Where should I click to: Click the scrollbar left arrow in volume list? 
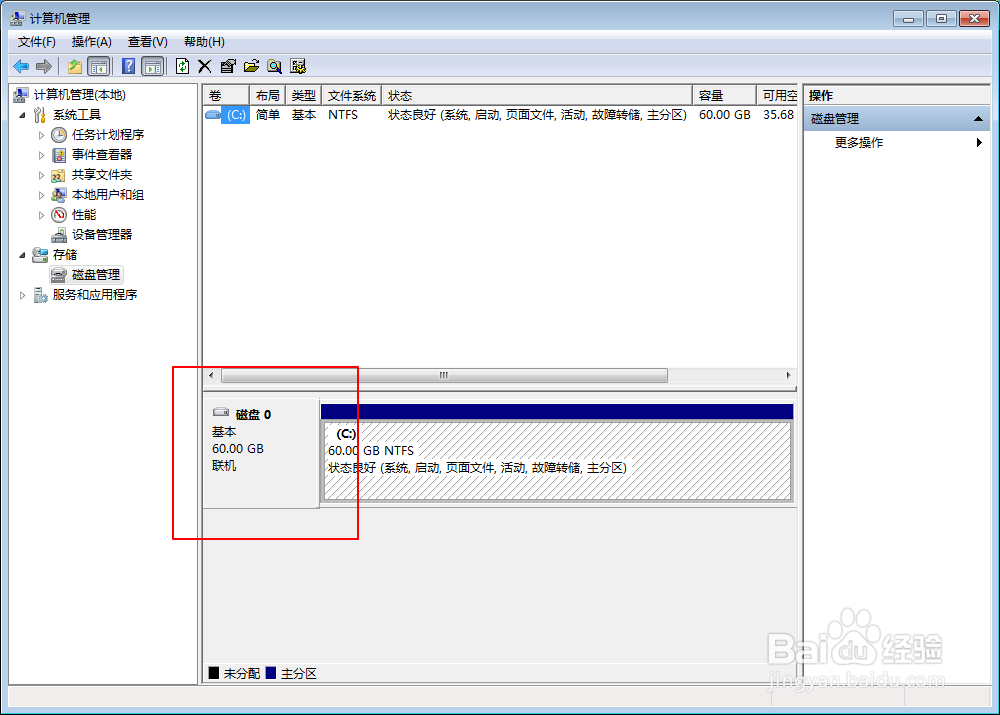coord(212,376)
